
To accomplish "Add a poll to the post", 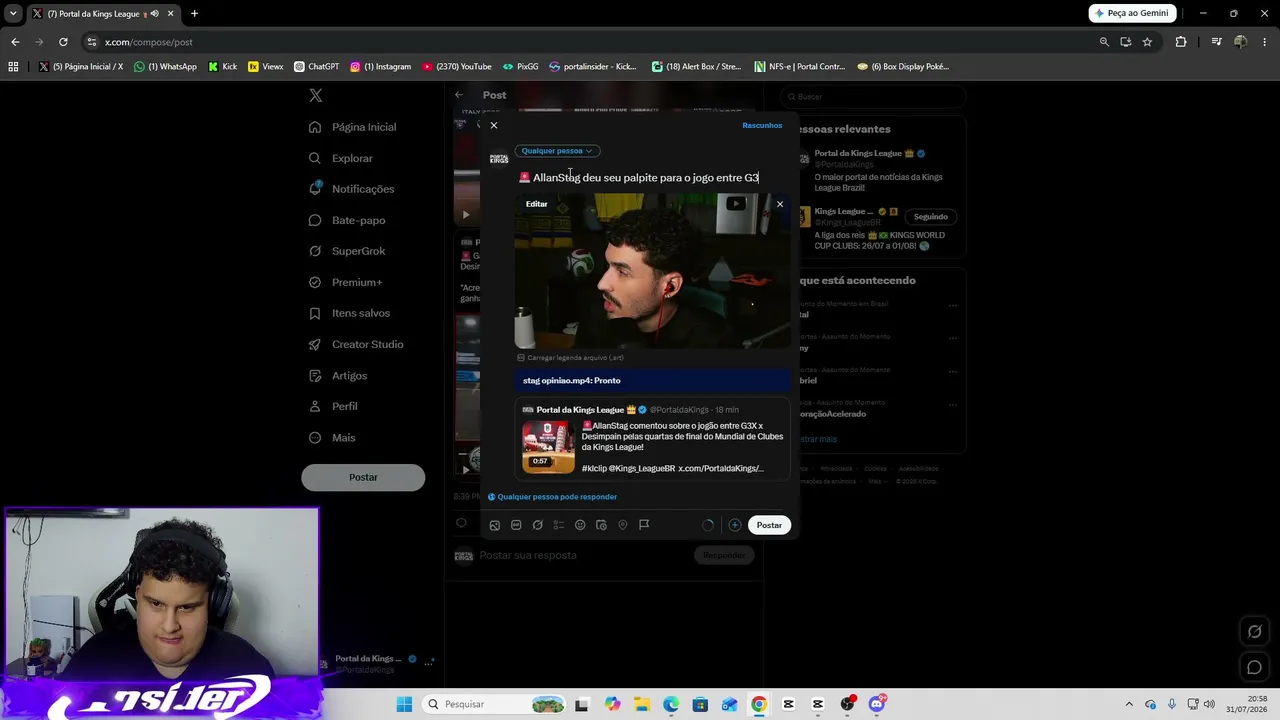I will (559, 525).
